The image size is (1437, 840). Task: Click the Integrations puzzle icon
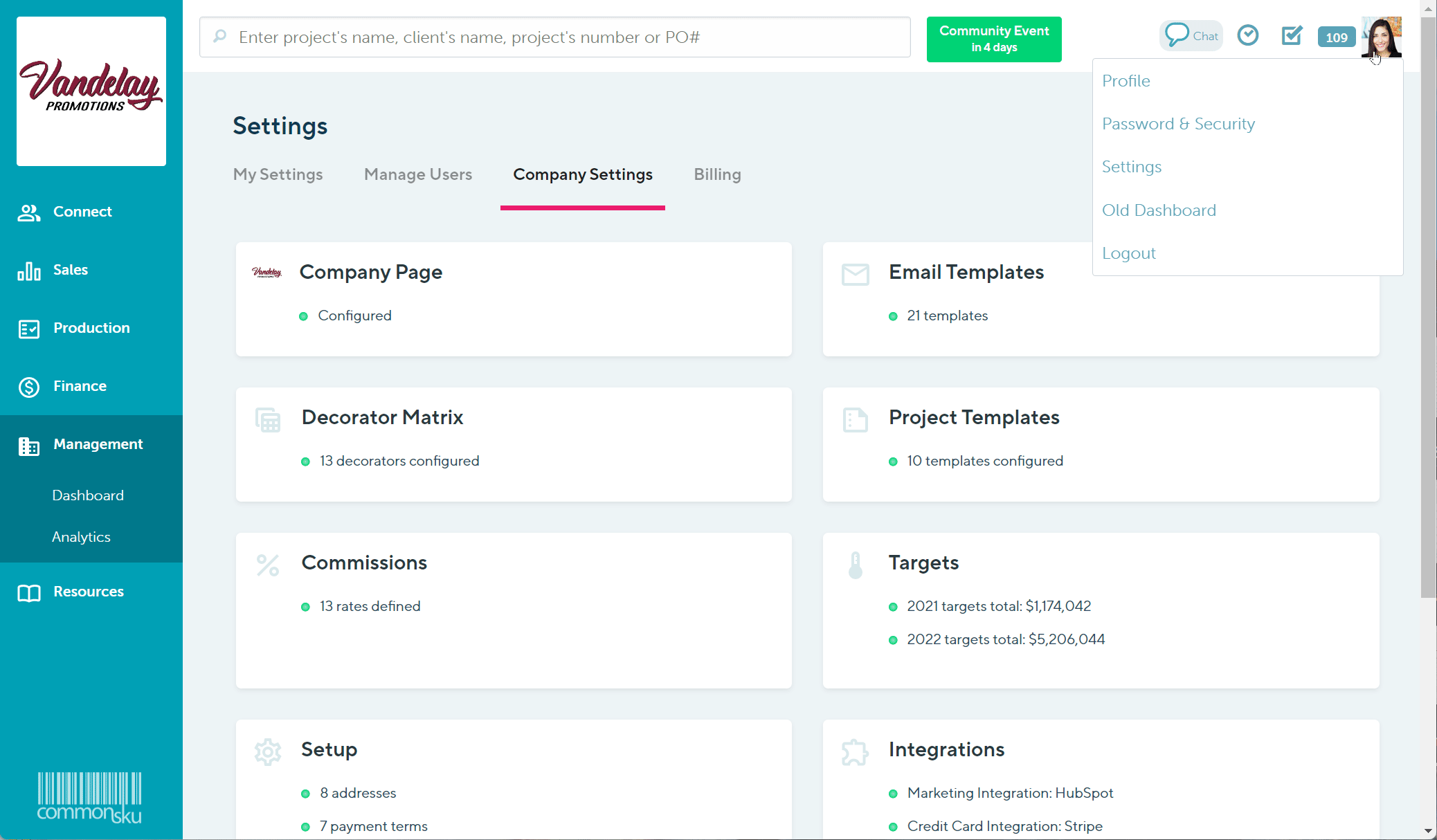[x=856, y=751]
